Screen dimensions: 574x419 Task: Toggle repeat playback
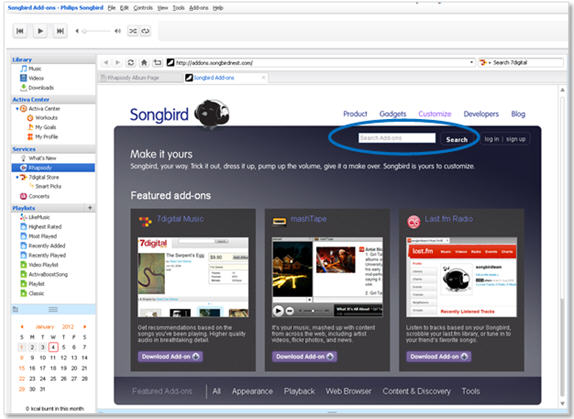click(x=146, y=31)
